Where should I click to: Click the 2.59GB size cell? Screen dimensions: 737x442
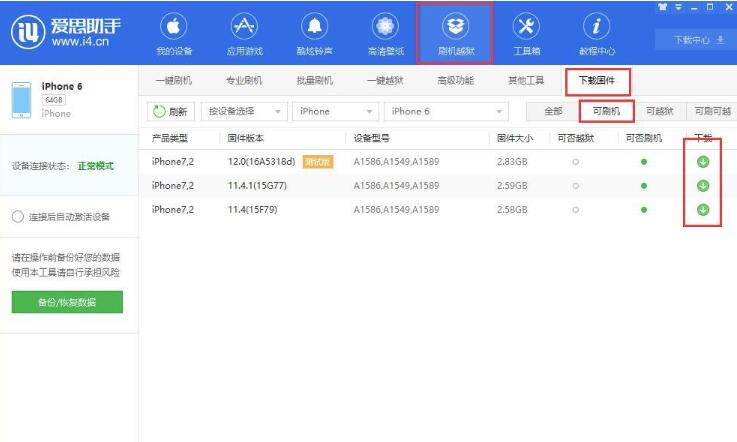click(x=512, y=186)
